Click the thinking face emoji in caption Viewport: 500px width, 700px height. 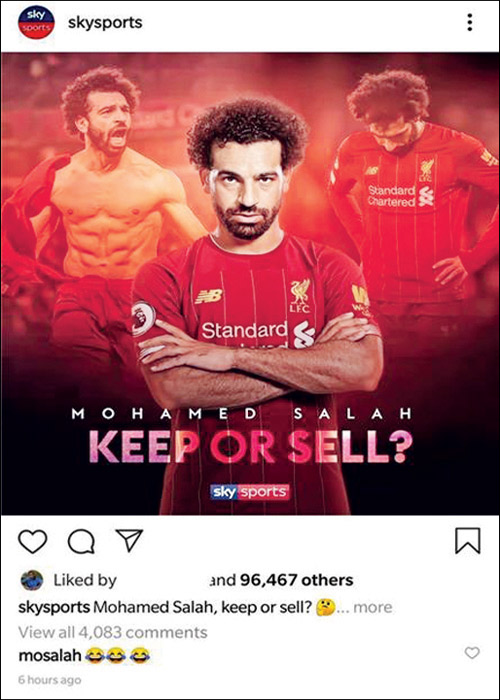[326, 607]
